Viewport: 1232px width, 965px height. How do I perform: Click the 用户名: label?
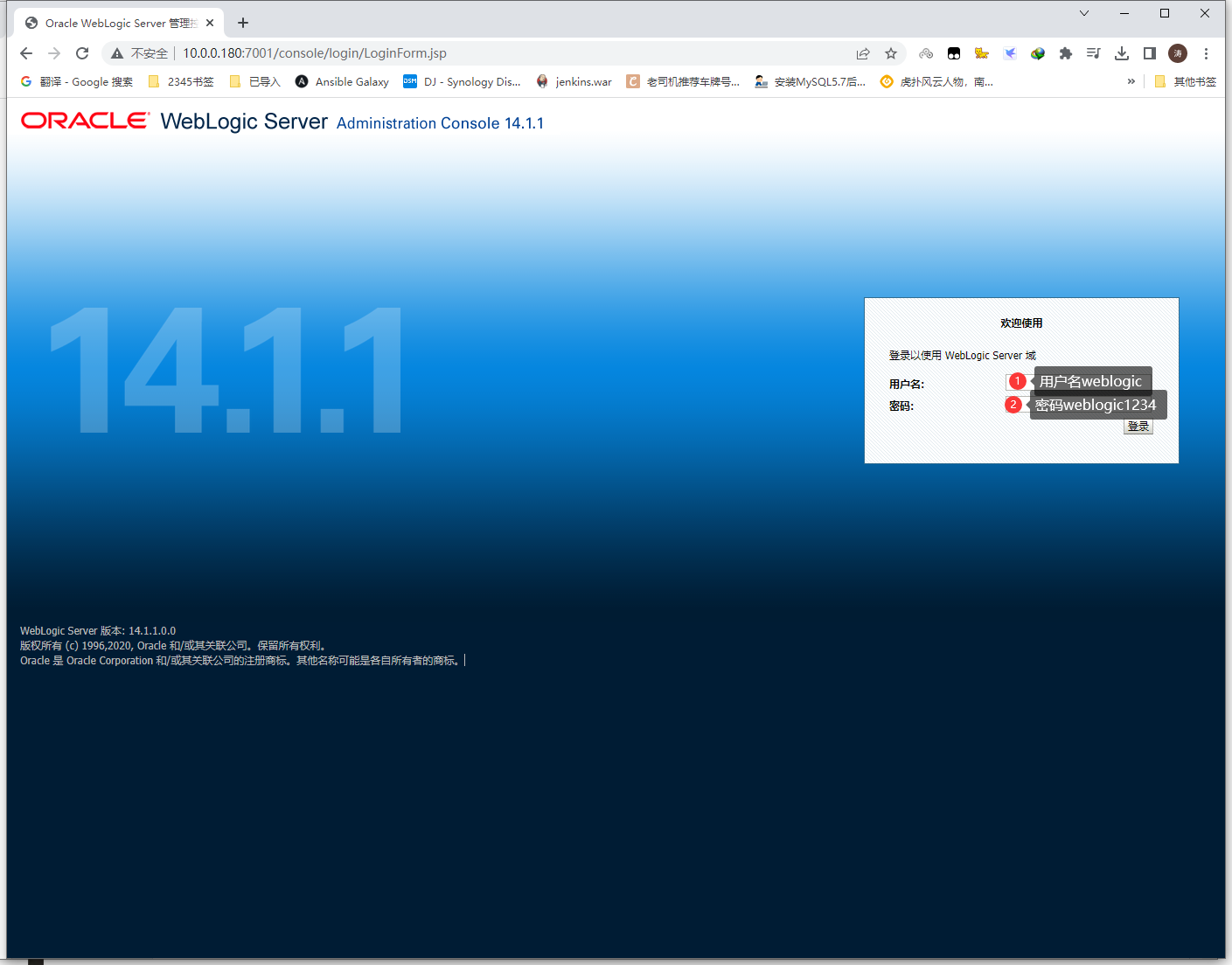[x=907, y=385]
